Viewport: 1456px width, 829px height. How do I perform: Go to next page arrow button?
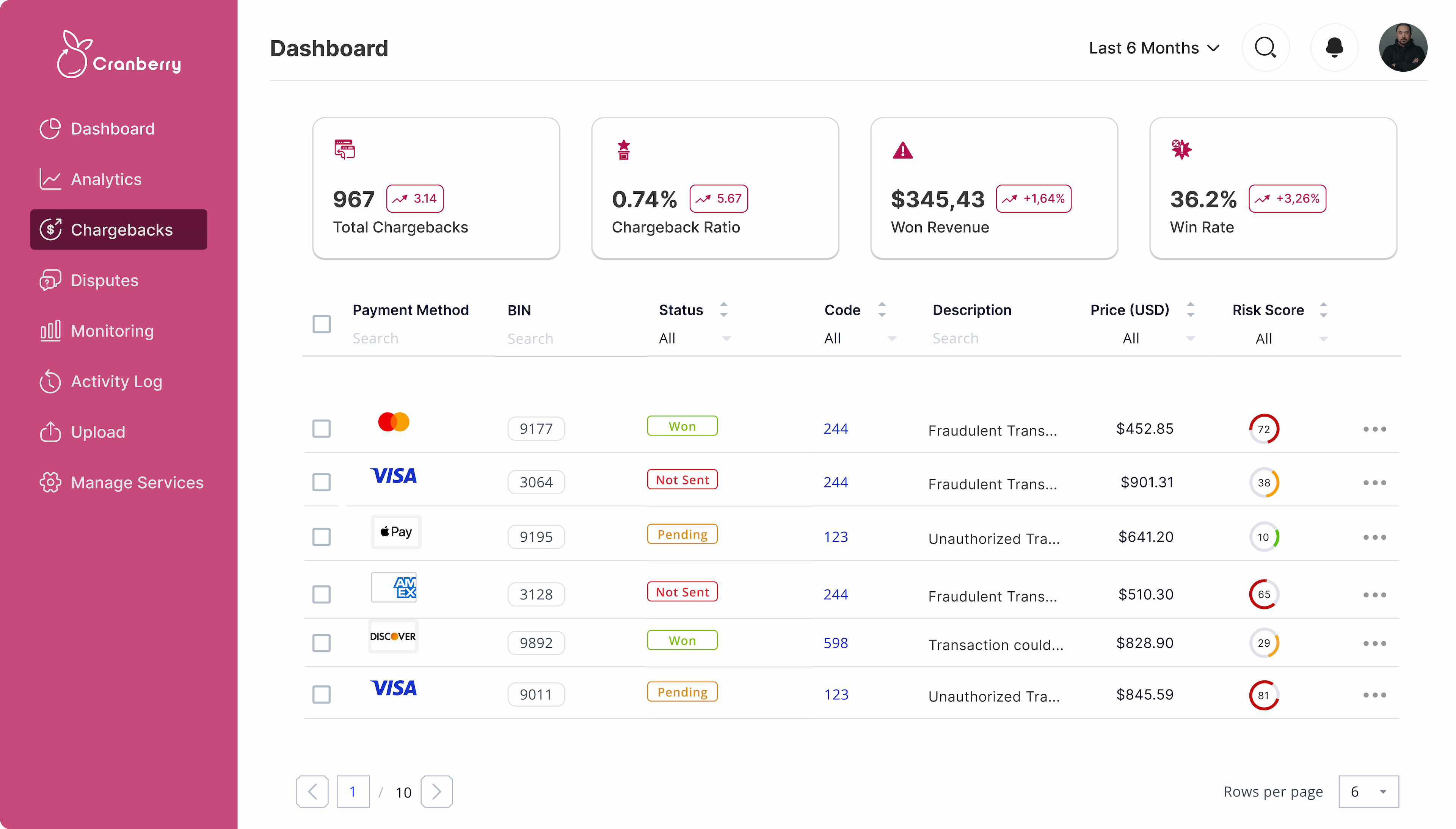pos(436,791)
